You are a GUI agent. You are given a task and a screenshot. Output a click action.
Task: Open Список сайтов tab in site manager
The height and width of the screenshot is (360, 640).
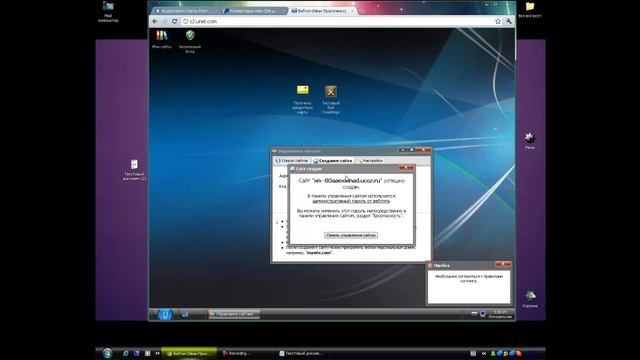(x=292, y=161)
